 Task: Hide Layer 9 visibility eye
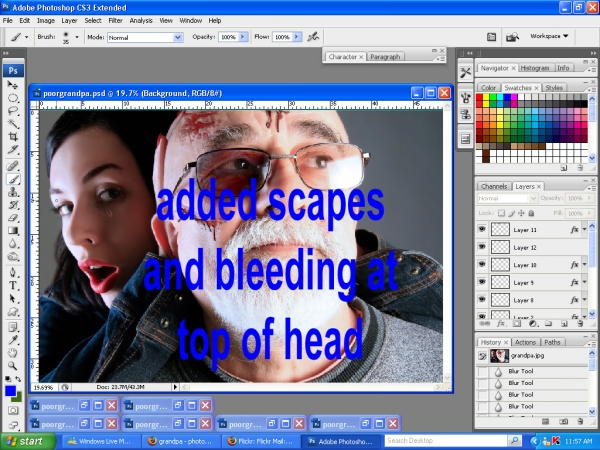tap(482, 282)
